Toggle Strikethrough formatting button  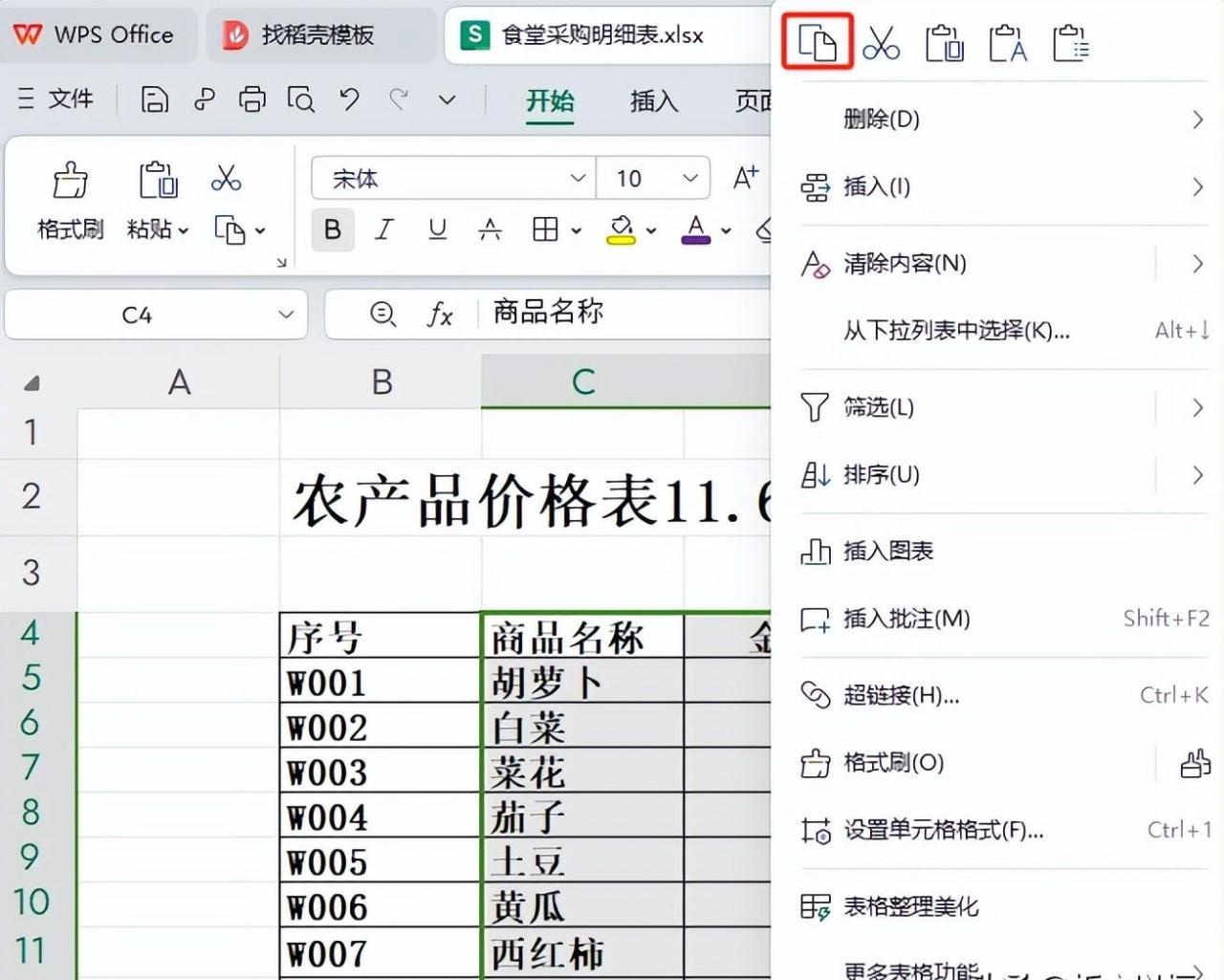point(490,229)
